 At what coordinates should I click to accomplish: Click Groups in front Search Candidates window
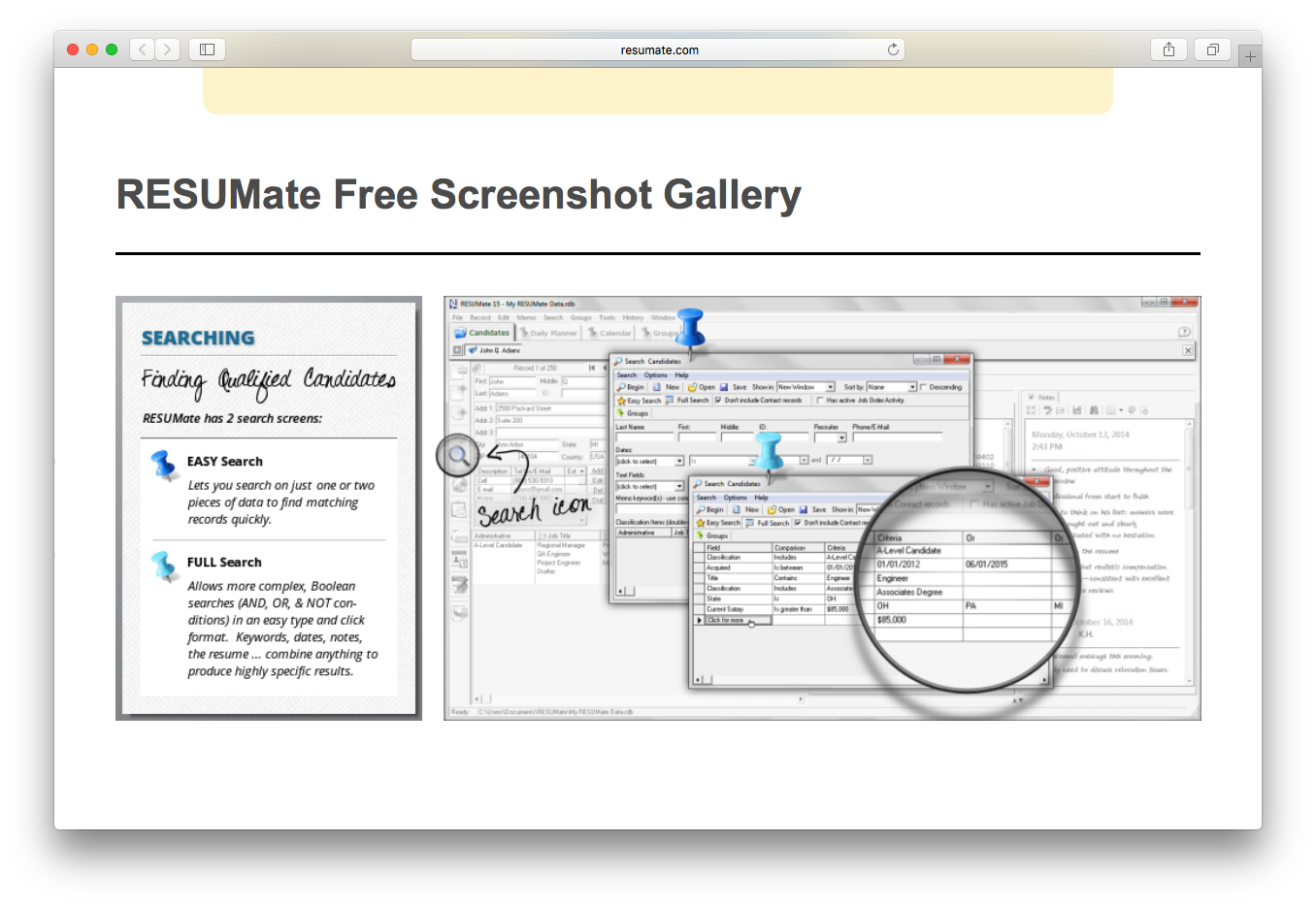pos(713,535)
